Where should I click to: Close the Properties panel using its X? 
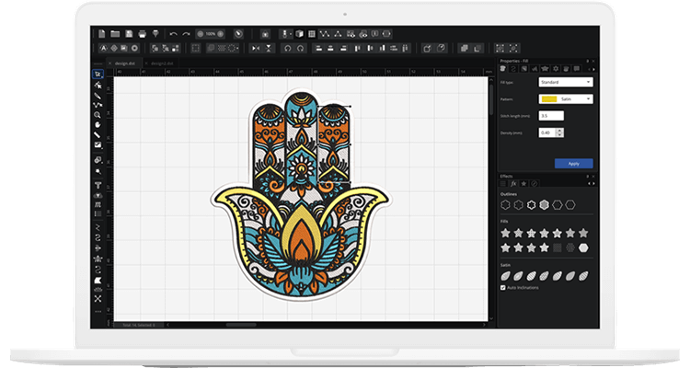(593, 61)
